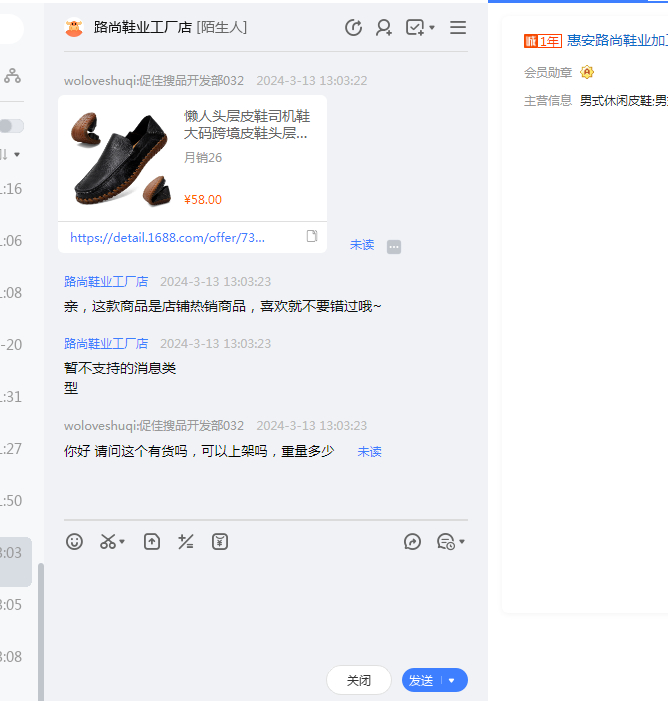The width and height of the screenshot is (668, 701).
Task: Select conversation with time ending :27
Action: point(11,448)
